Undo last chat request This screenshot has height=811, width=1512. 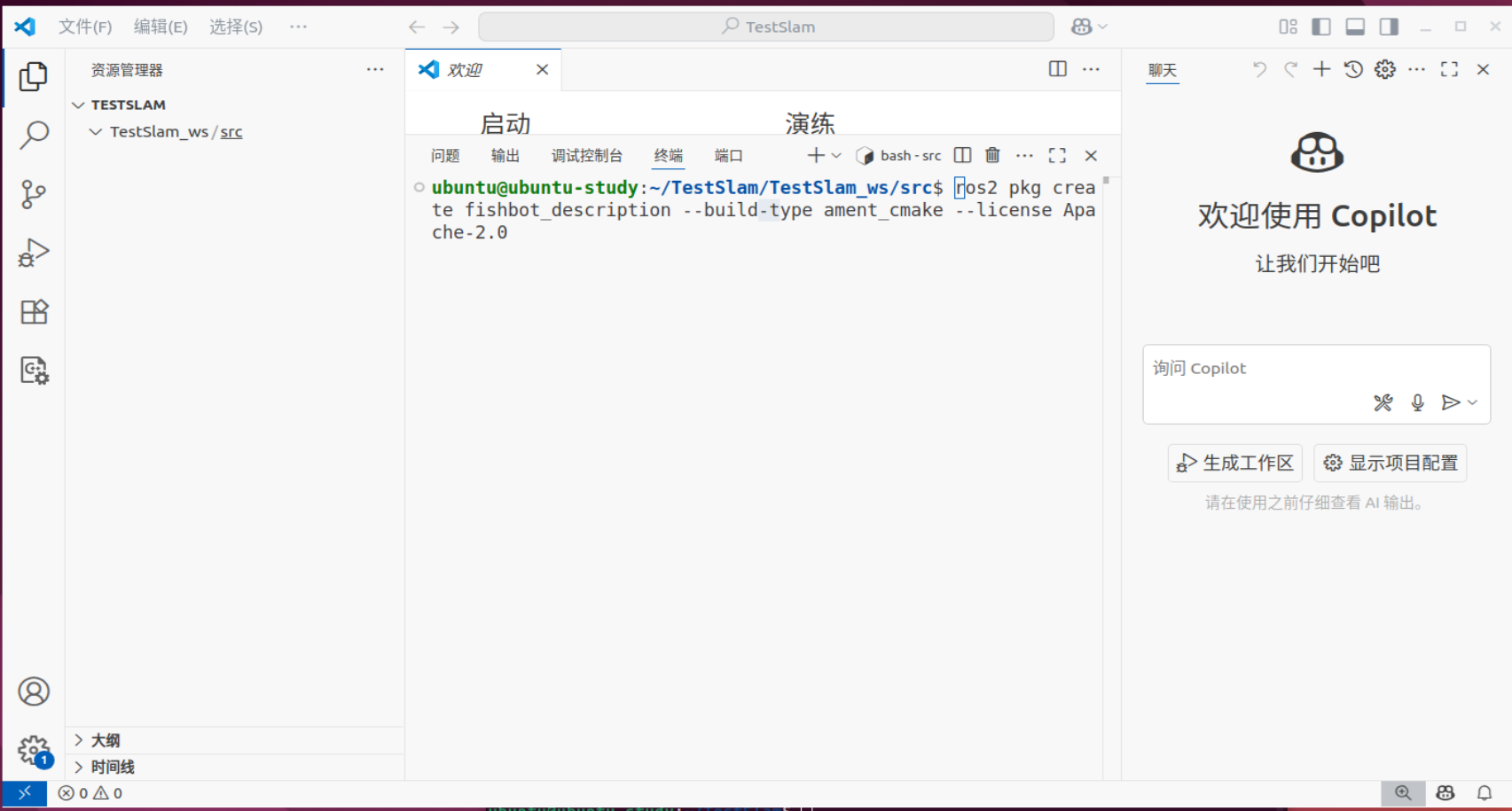tap(1259, 69)
